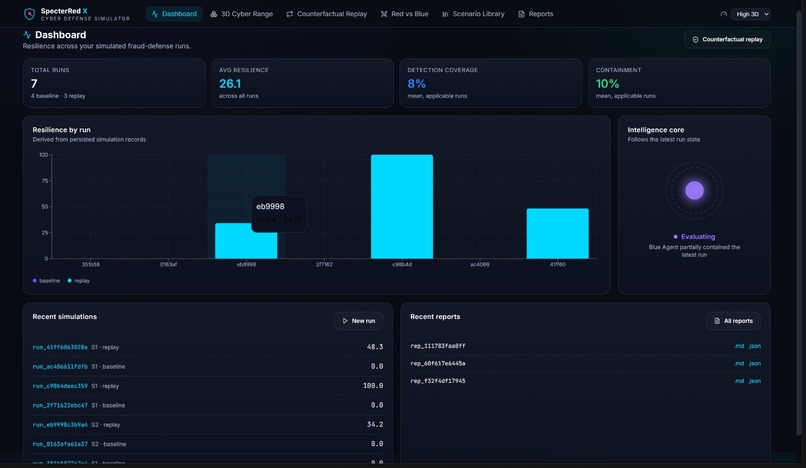Click the cyan replay legend dot

tap(69, 281)
